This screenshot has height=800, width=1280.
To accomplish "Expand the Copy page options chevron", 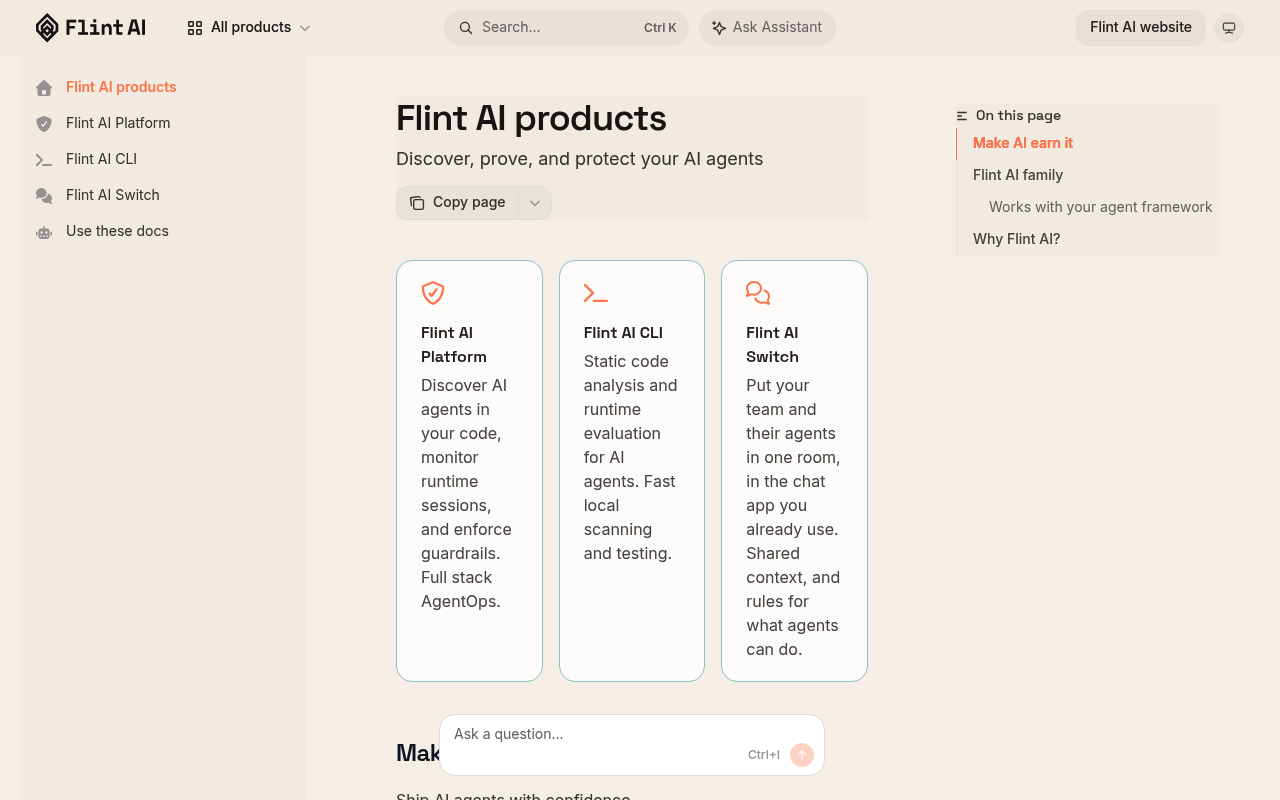I will coord(535,203).
